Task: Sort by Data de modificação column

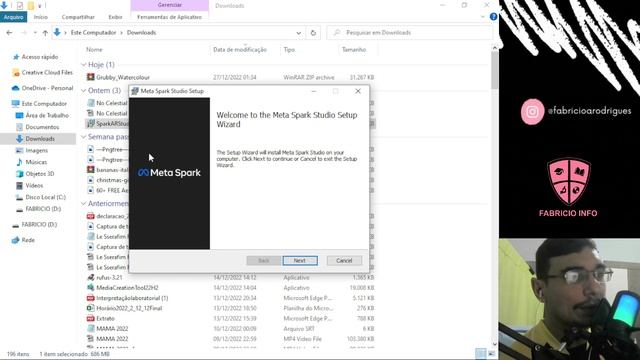Action: coord(240,49)
